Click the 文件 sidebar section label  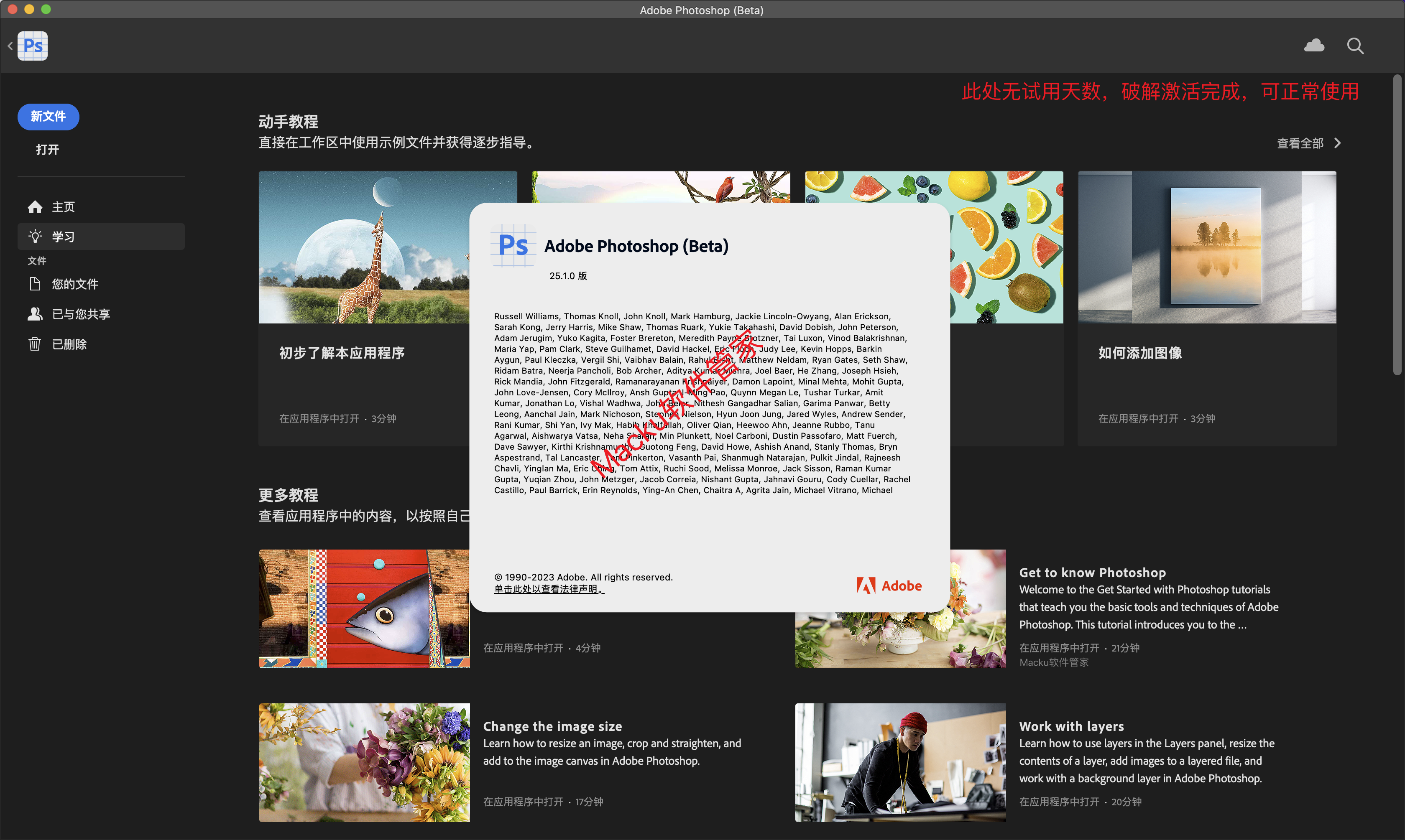(37, 260)
